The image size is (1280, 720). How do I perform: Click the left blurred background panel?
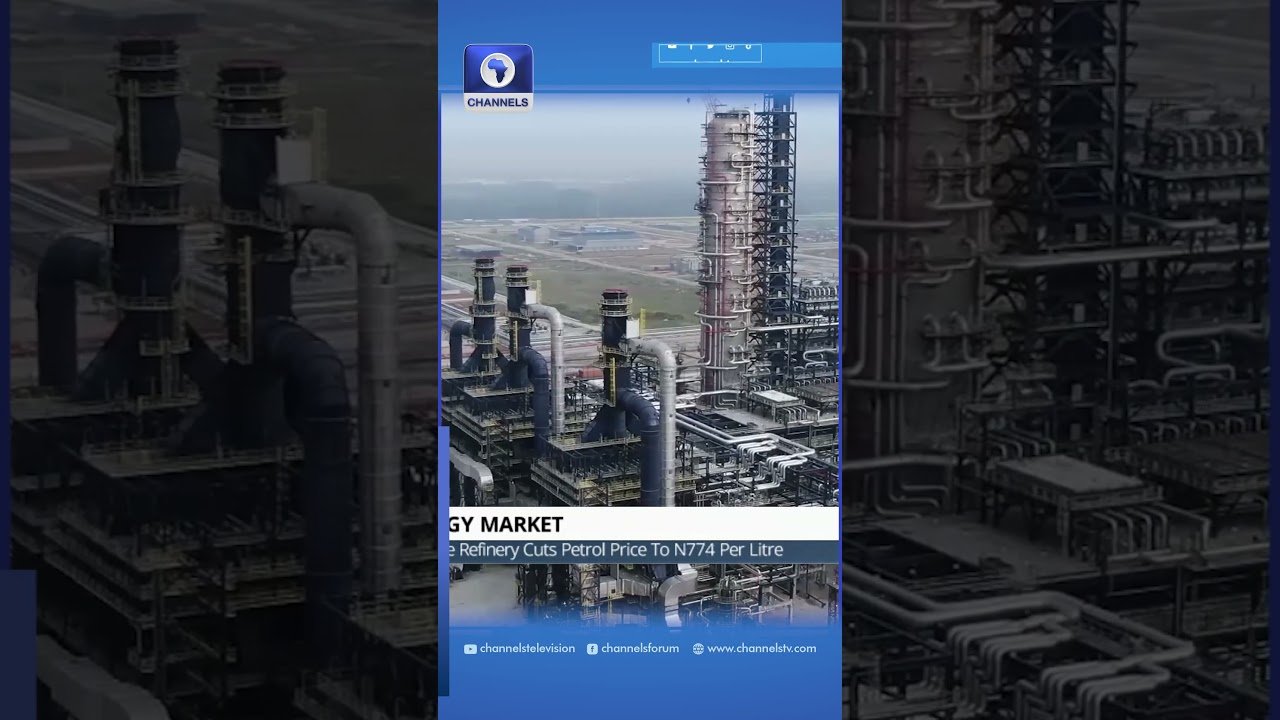pyautogui.click(x=220, y=360)
